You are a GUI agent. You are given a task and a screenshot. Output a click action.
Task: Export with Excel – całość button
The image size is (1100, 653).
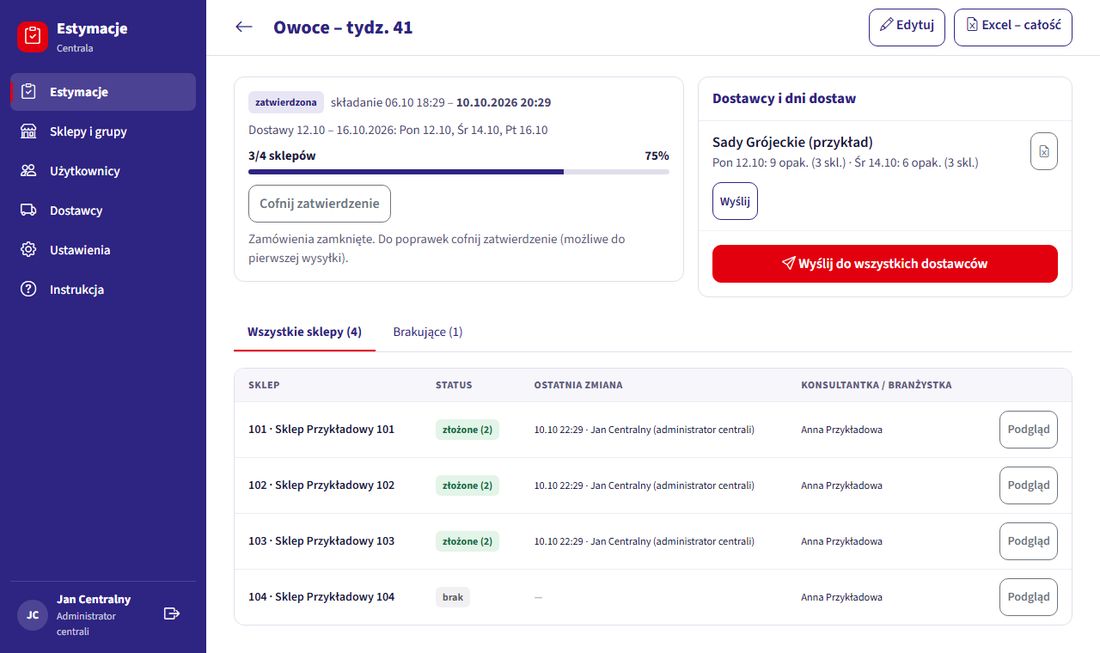(1012, 27)
